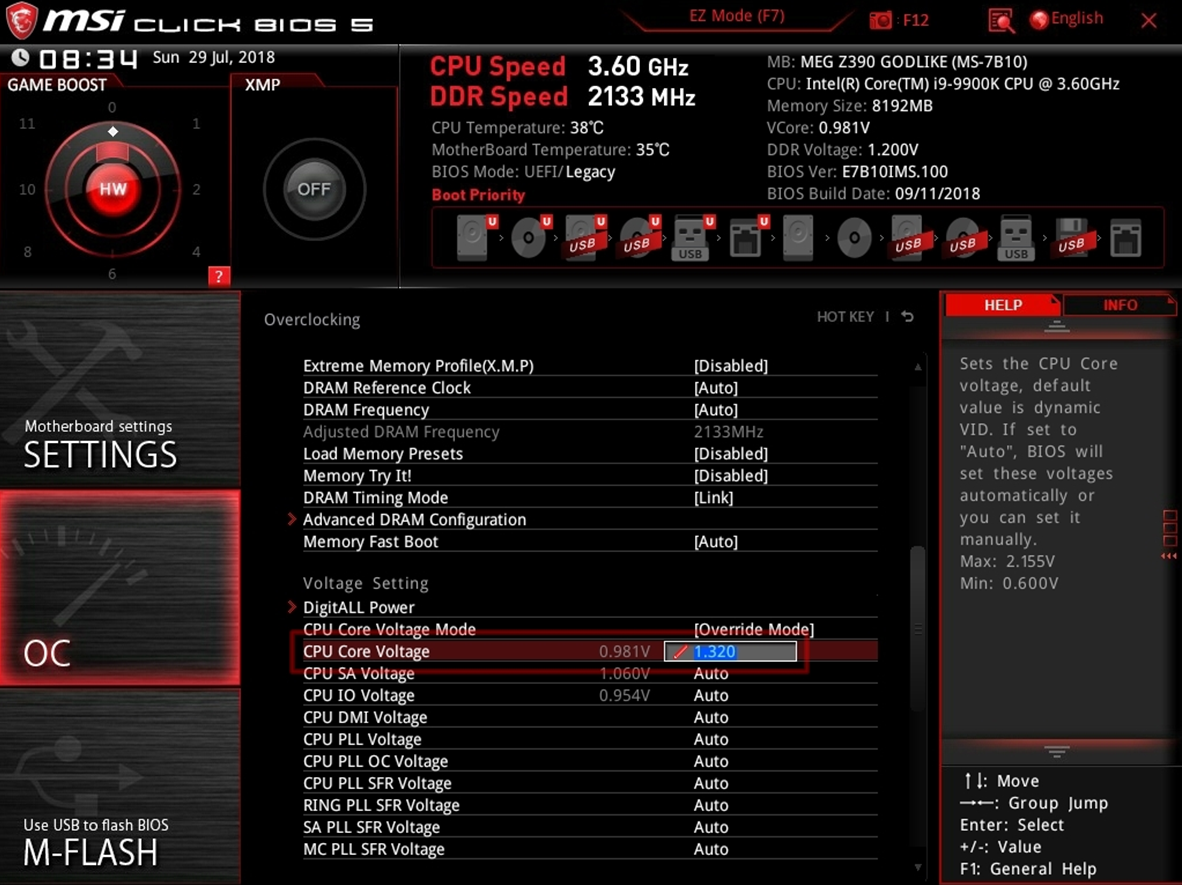Select the RING PLL SFR Voltage row

590,805
